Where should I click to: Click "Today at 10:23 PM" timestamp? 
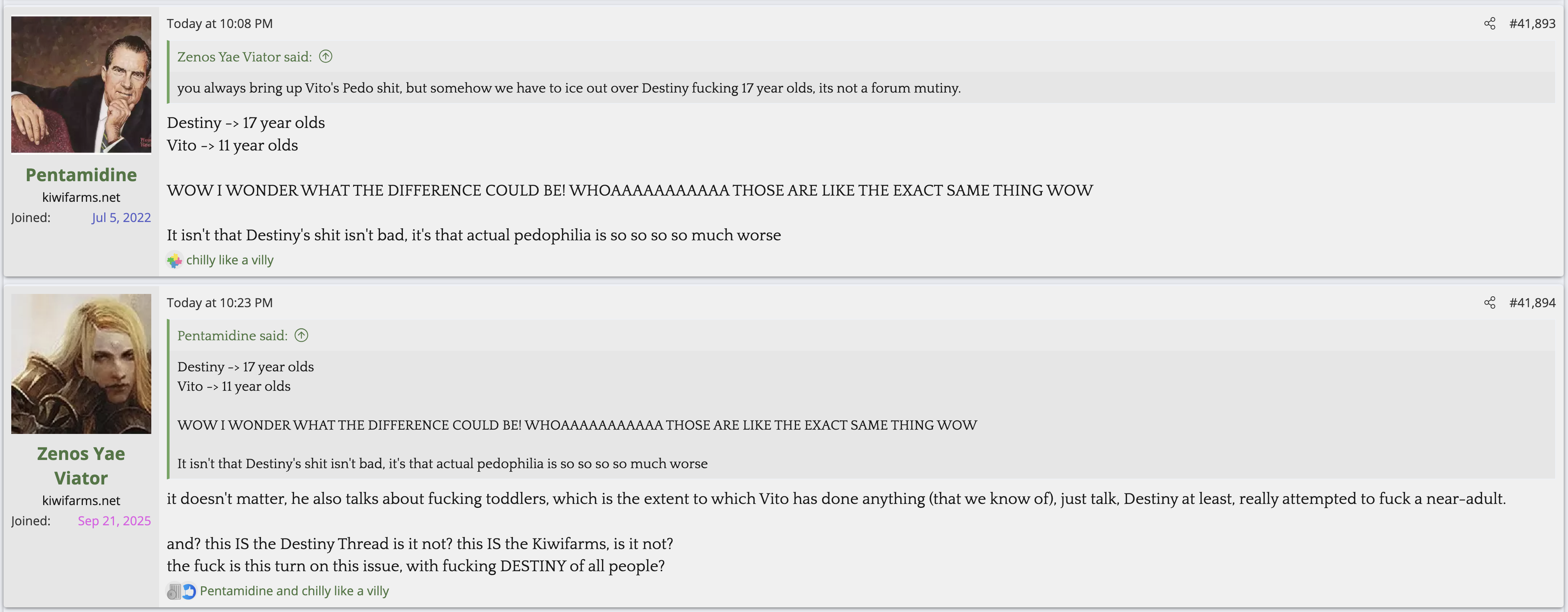[219, 303]
